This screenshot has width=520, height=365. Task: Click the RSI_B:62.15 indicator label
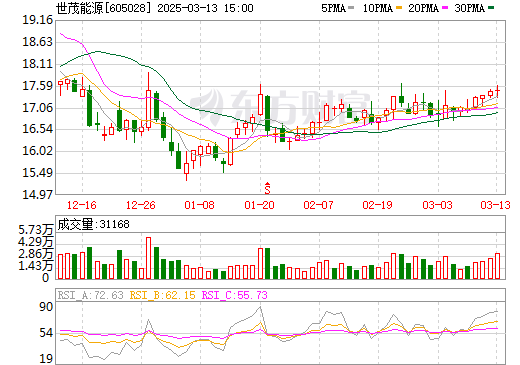162,295
